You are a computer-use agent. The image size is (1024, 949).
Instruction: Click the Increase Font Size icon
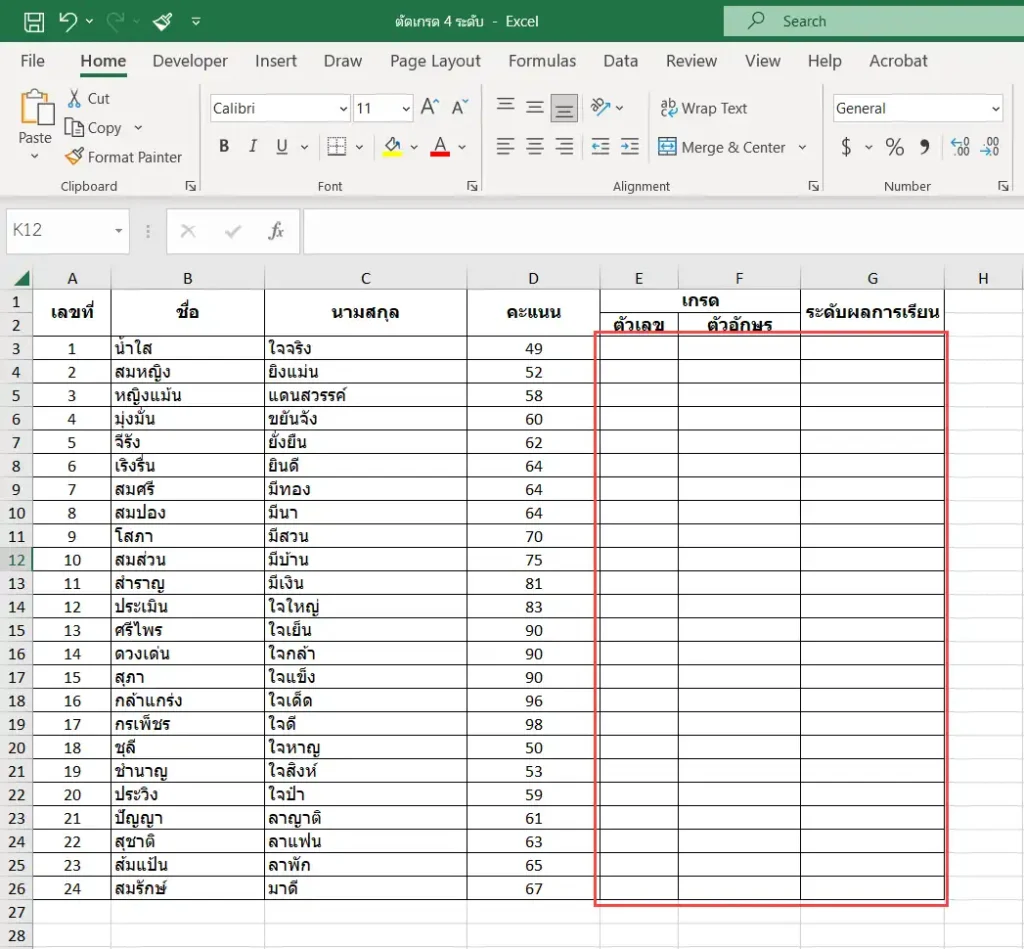point(430,107)
